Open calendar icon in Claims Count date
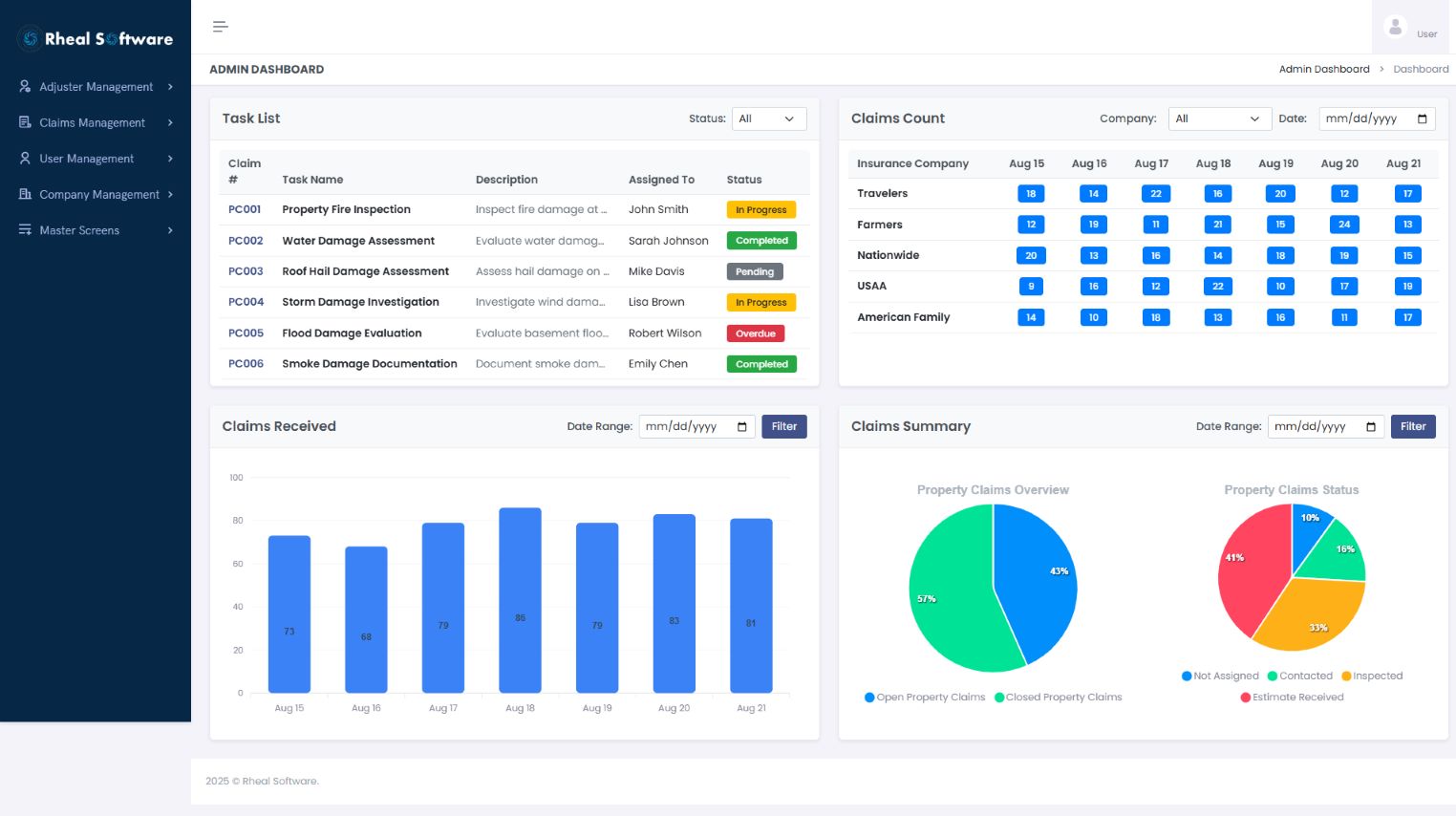Screen dimensions: 1456x816 pyautogui.click(x=1422, y=118)
